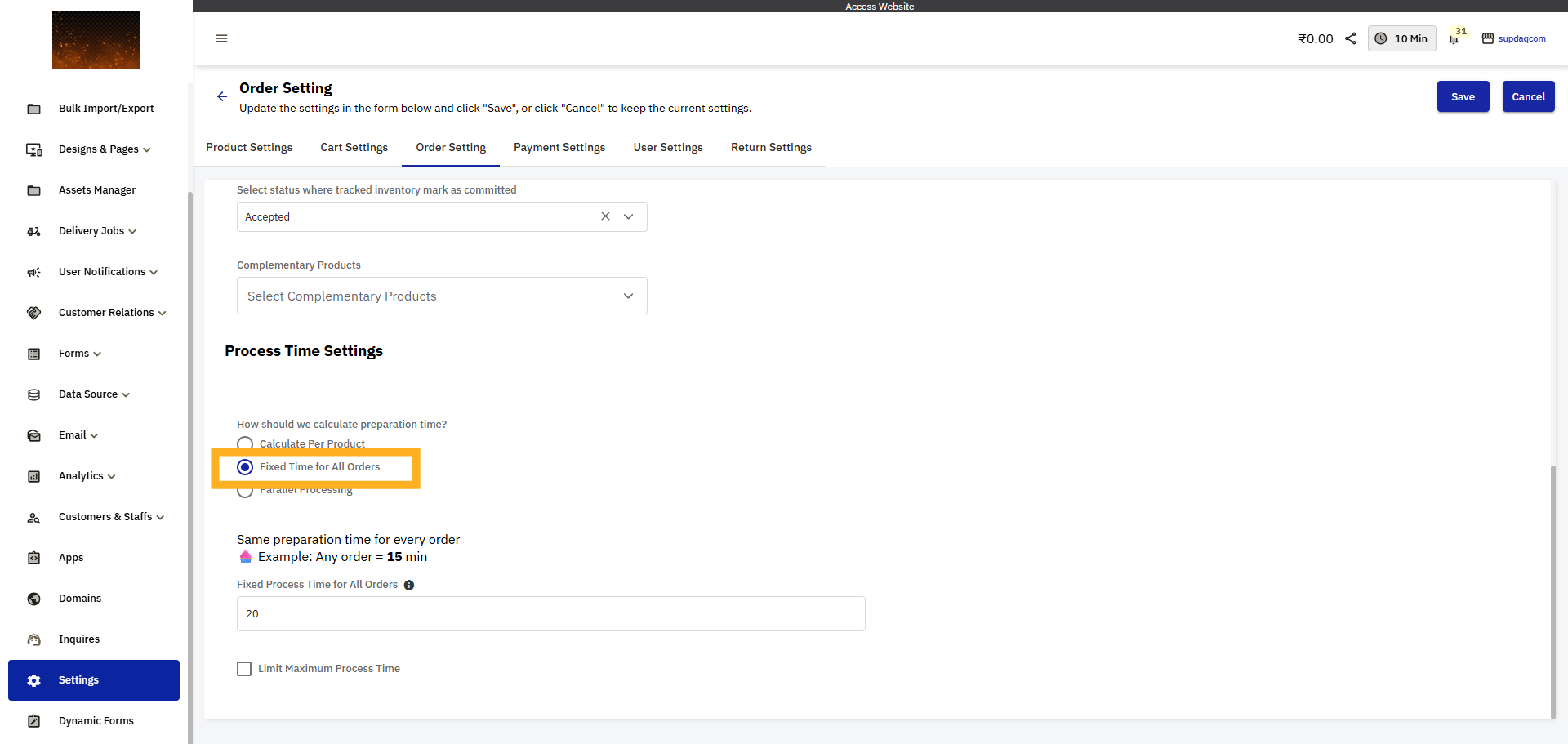
Task: Expand the Customer Relations sidebar menu
Action: click(112, 313)
